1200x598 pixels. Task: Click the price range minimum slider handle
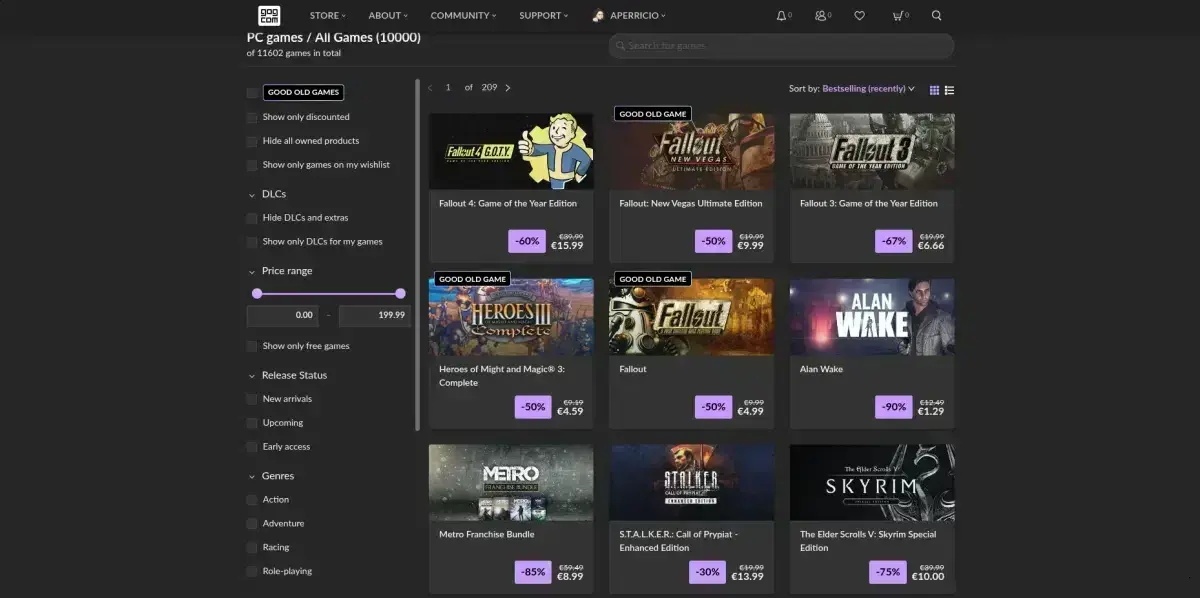pyautogui.click(x=257, y=293)
